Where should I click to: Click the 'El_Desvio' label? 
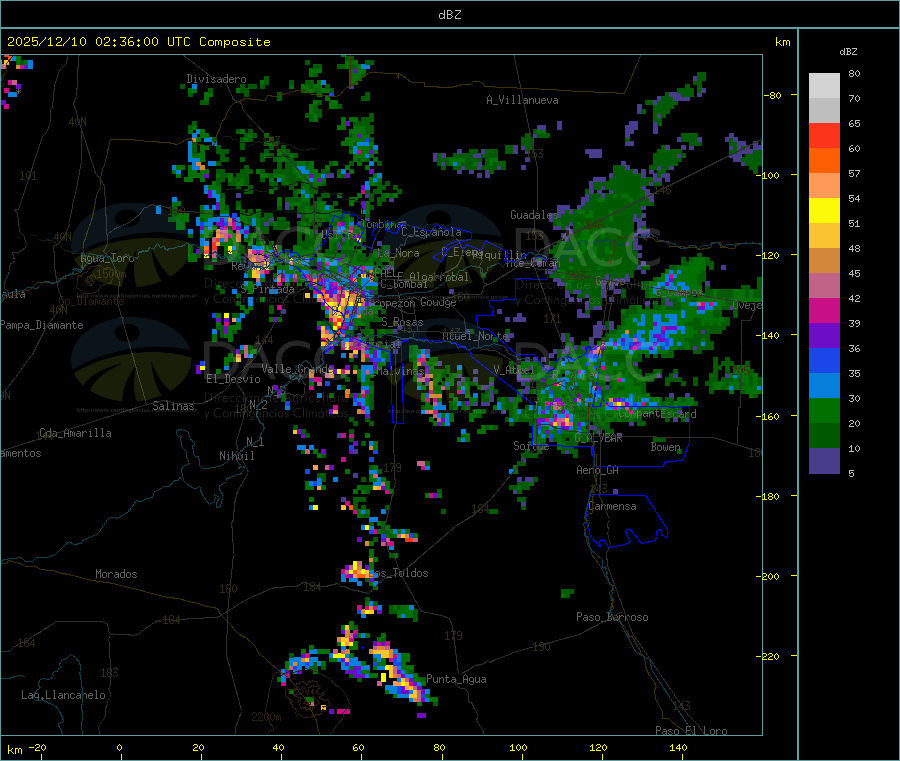pos(234,379)
